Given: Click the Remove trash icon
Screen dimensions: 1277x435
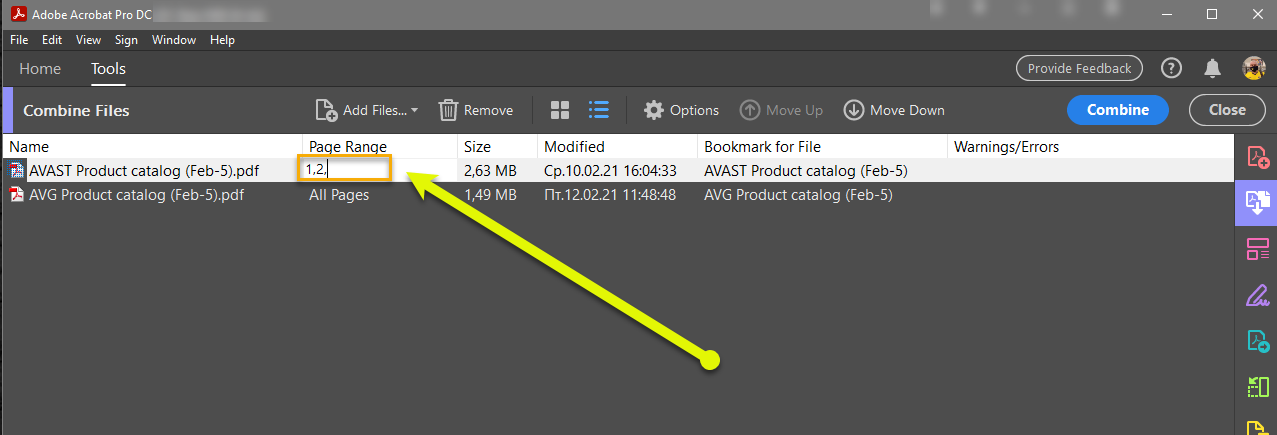Looking at the screenshot, I should click(449, 110).
